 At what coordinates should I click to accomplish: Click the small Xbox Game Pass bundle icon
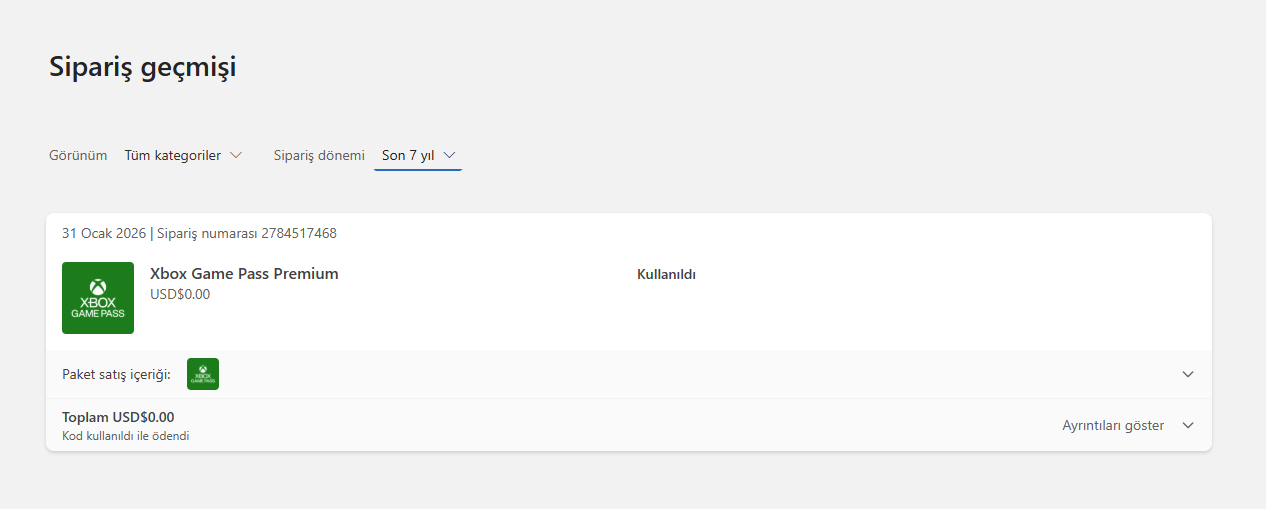[x=203, y=374]
